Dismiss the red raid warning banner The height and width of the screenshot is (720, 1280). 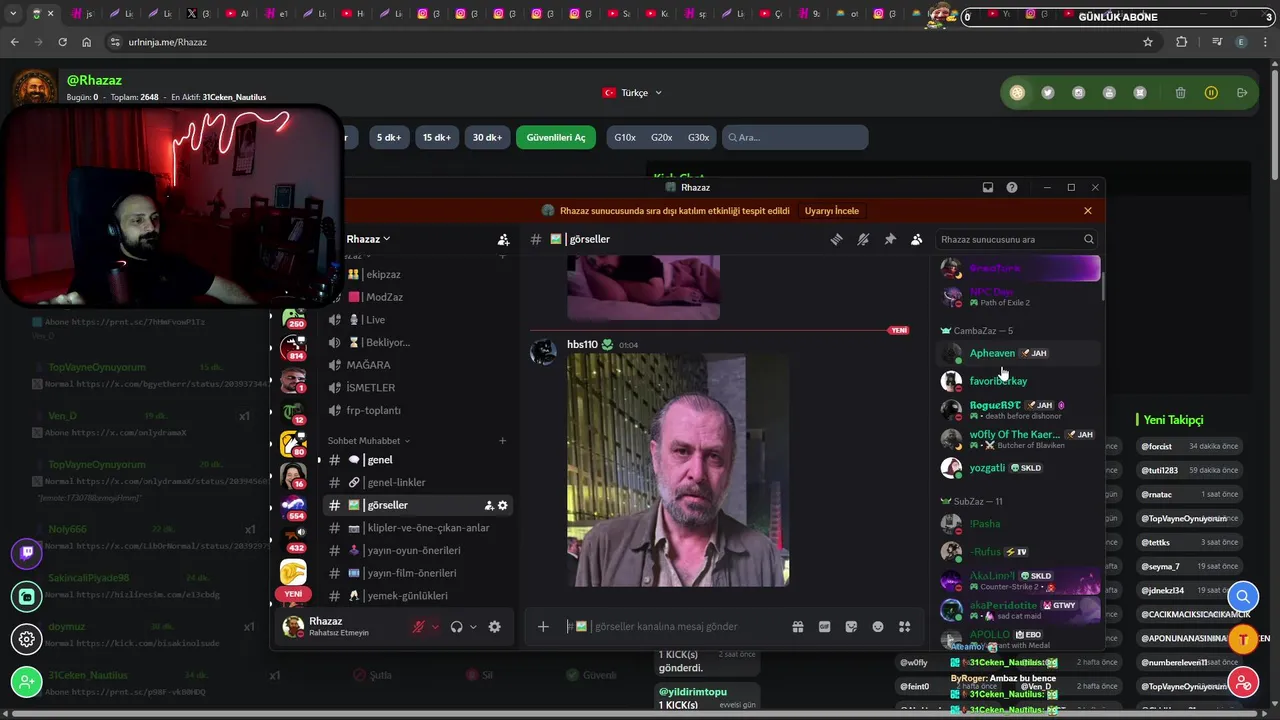(x=1088, y=211)
